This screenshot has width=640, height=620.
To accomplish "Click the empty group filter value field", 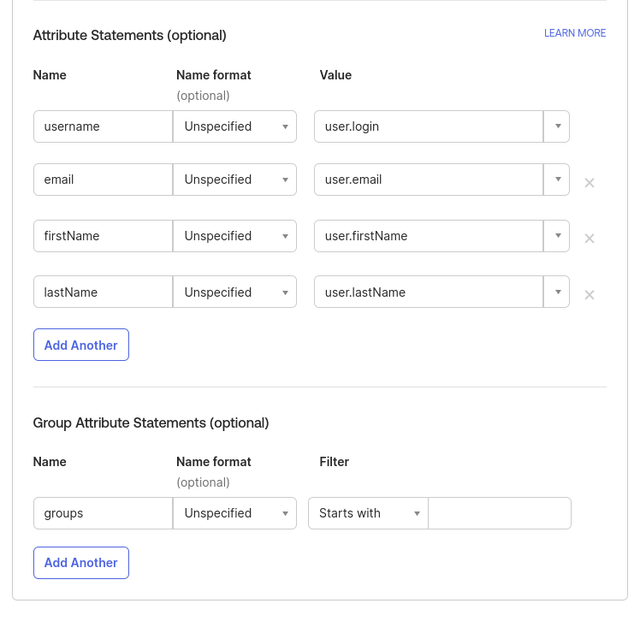I will click(x=500, y=513).
